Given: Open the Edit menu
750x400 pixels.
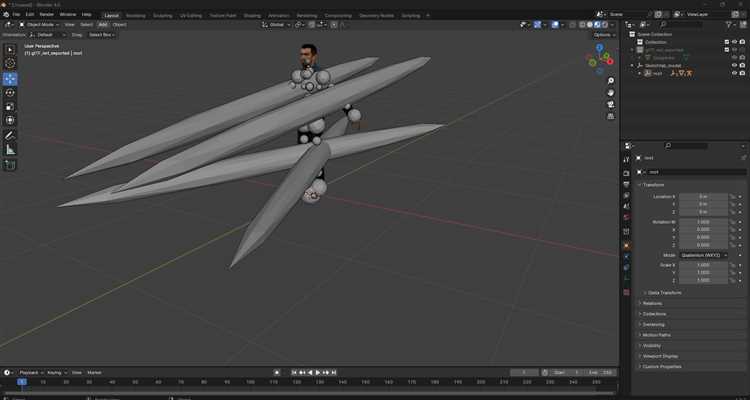Looking at the screenshot, I should tap(30, 15).
